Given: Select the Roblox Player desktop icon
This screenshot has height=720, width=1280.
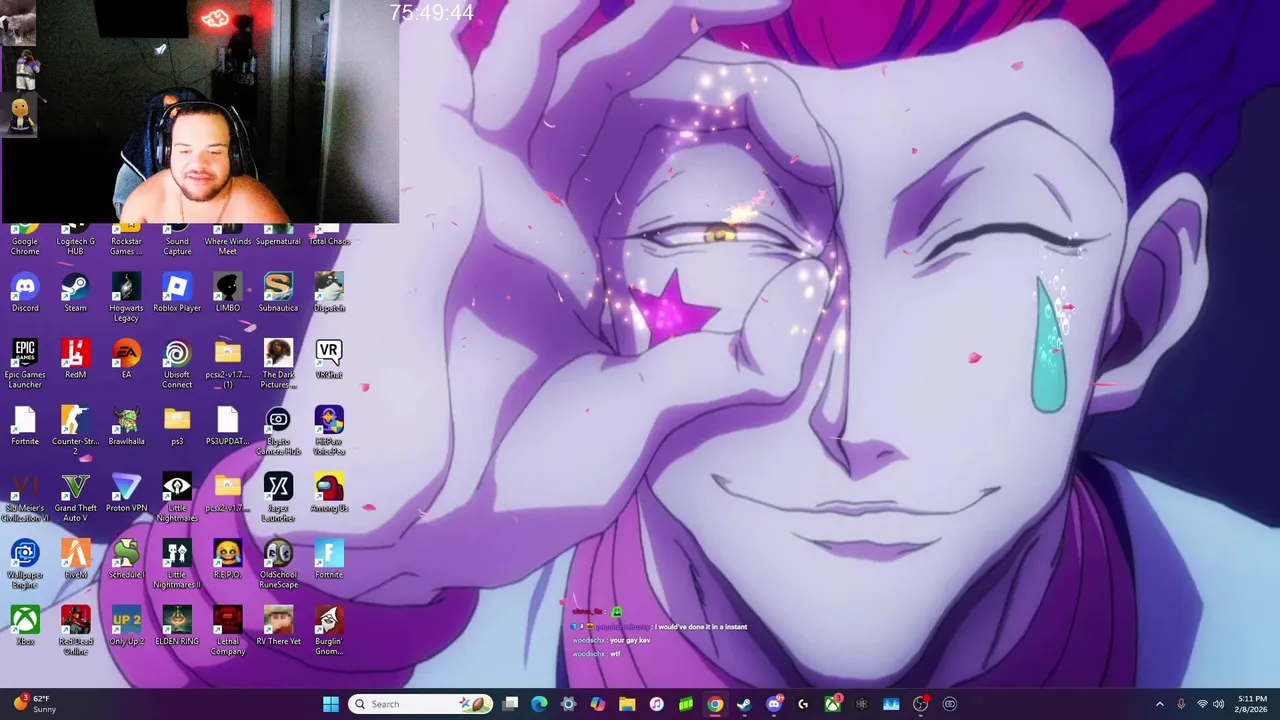Looking at the screenshot, I should pyautogui.click(x=177, y=293).
